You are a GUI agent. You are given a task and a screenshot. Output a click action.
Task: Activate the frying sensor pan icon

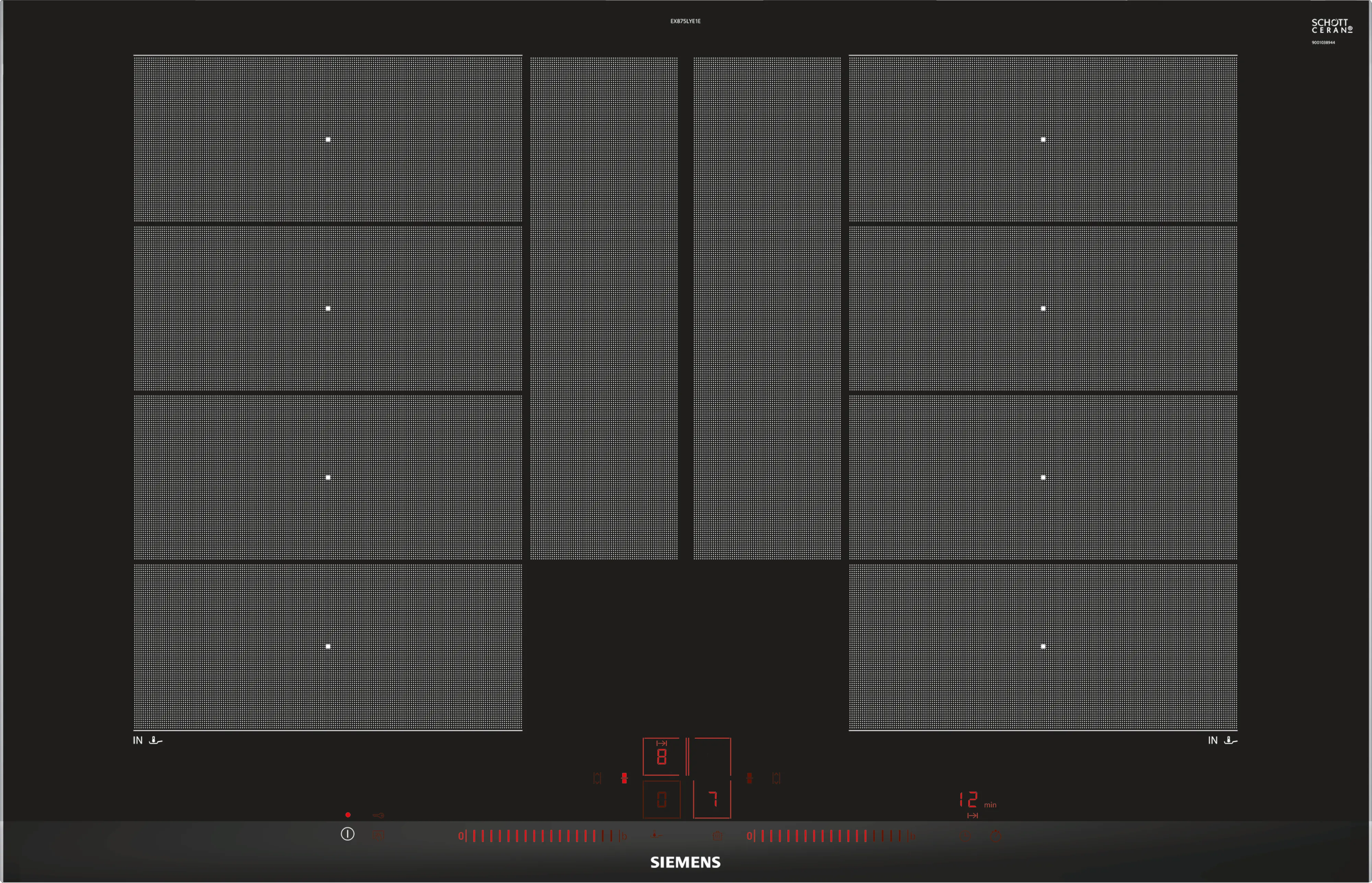657,835
